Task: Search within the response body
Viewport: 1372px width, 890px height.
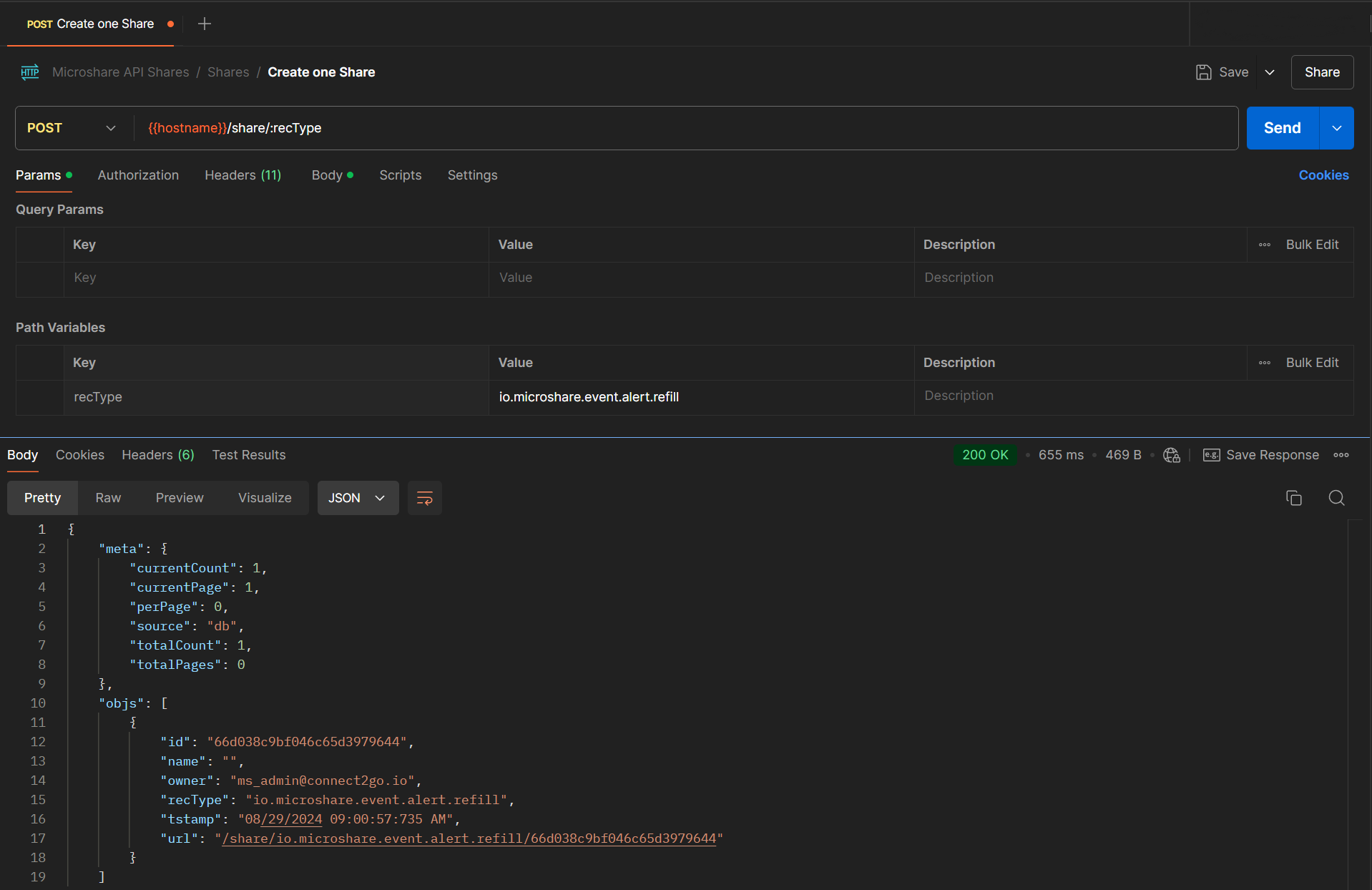Action: click(1337, 498)
